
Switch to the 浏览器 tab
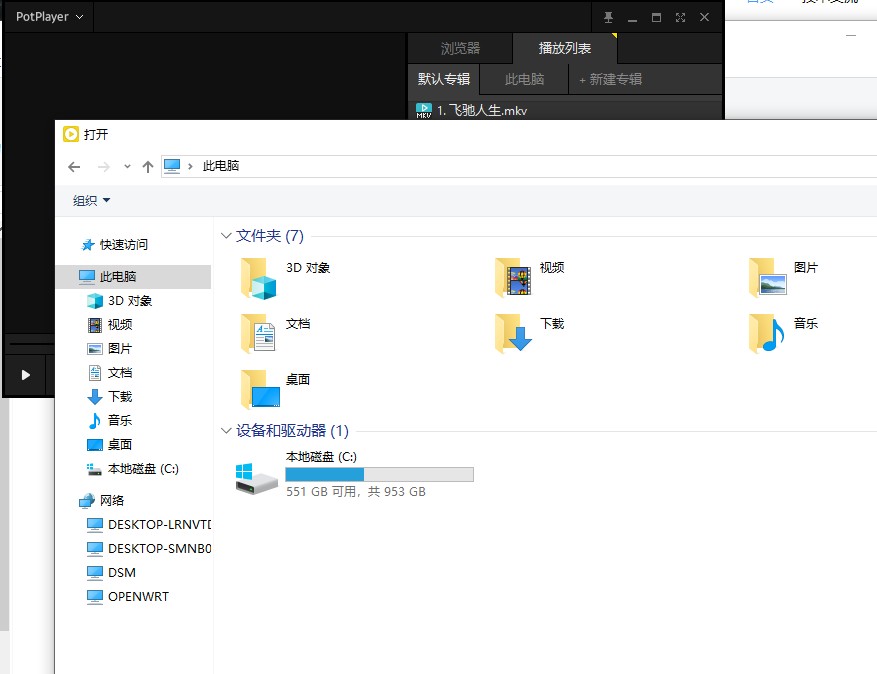460,48
